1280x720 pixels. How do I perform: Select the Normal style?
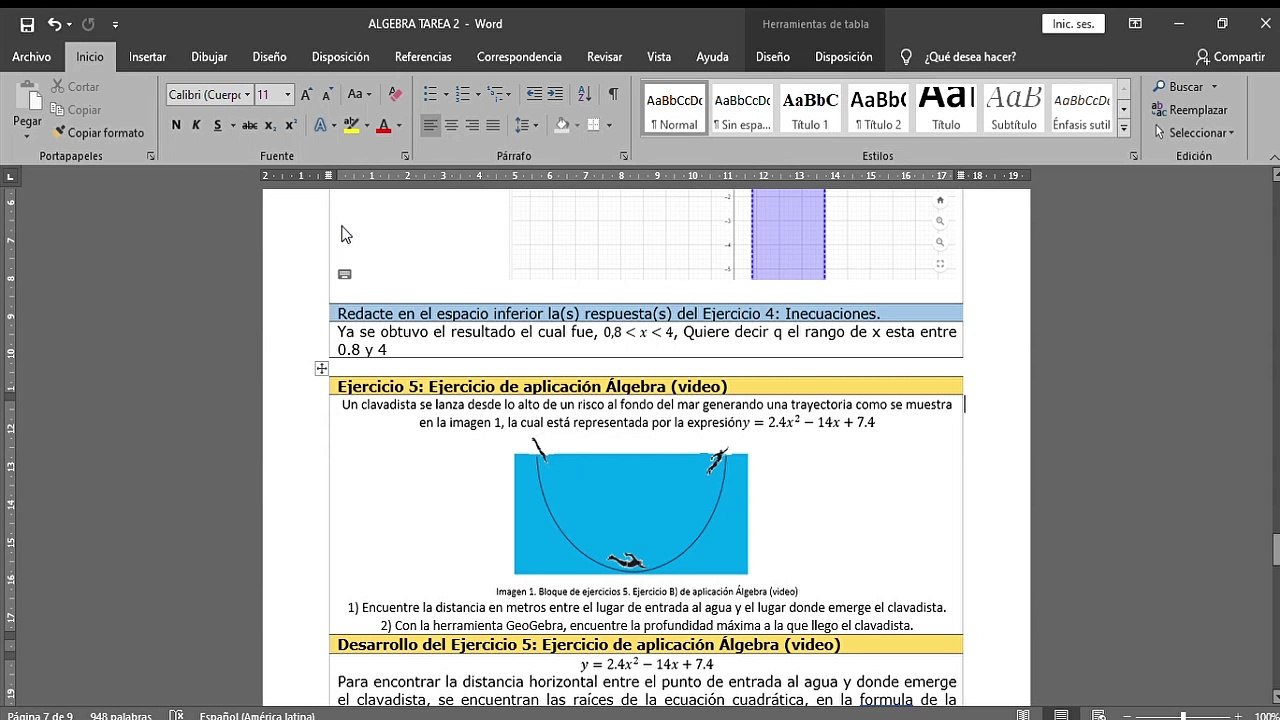674,108
